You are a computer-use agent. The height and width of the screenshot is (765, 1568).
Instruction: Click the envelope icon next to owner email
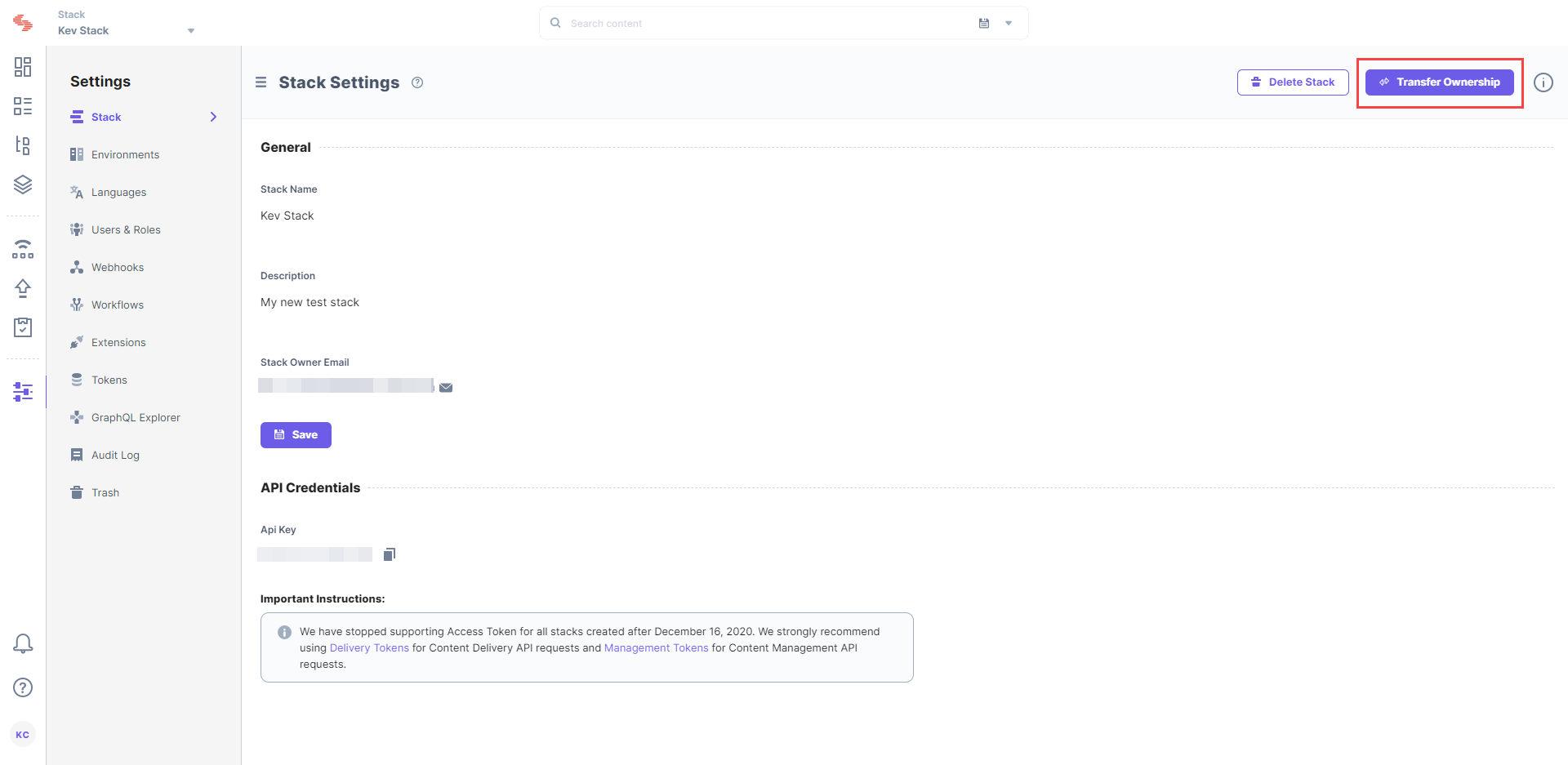point(446,388)
